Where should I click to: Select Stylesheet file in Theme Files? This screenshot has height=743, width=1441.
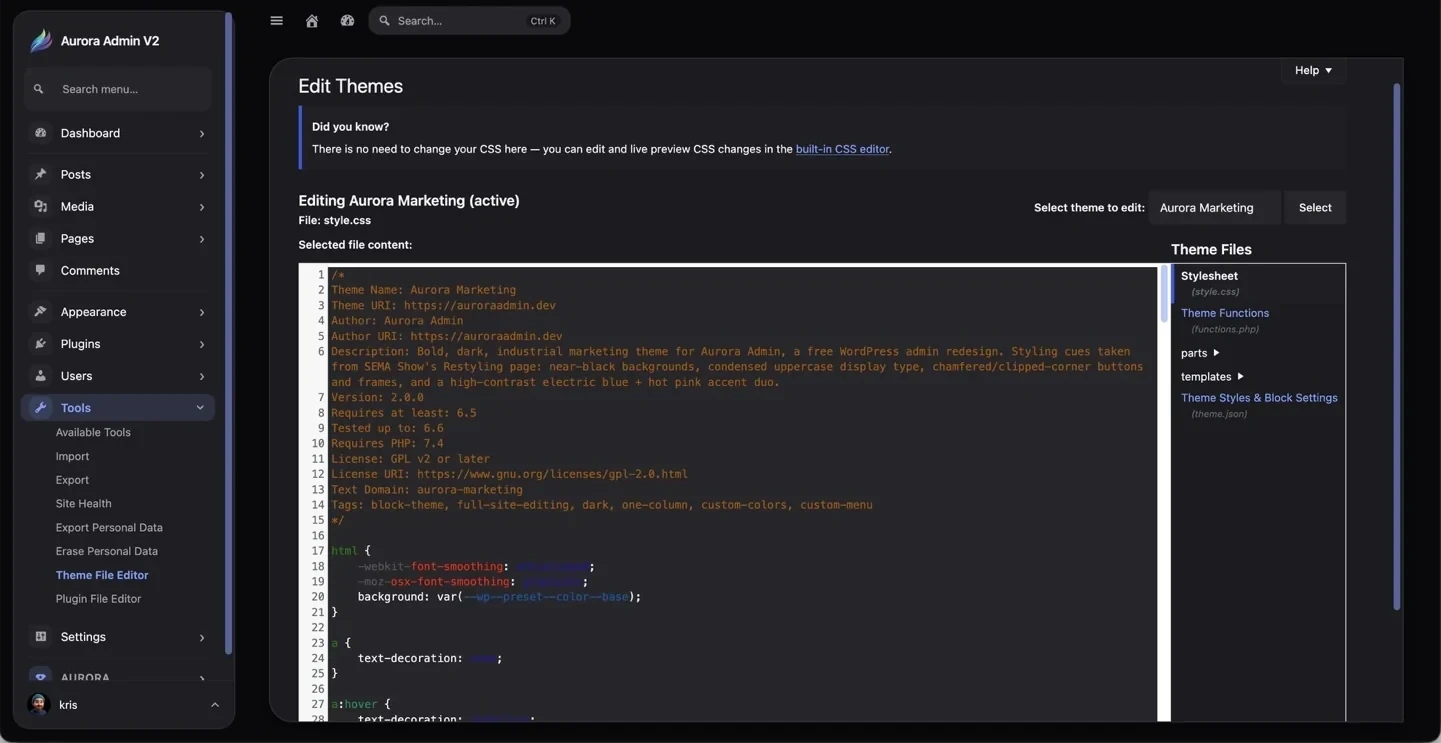[1209, 276]
